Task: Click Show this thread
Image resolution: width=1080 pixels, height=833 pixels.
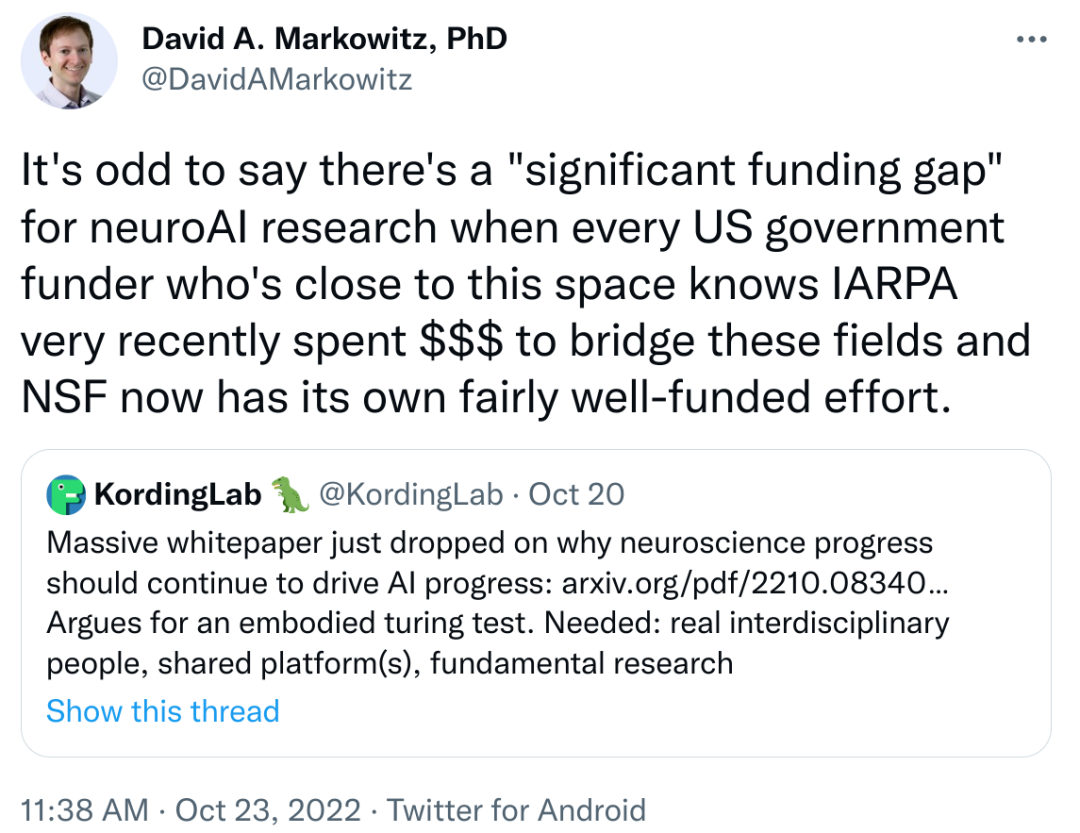Action: pyautogui.click(x=163, y=711)
